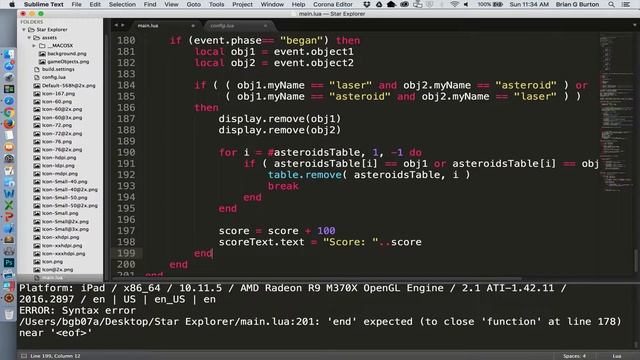Open the Edit menu

pyautogui.click(x=95, y=4)
